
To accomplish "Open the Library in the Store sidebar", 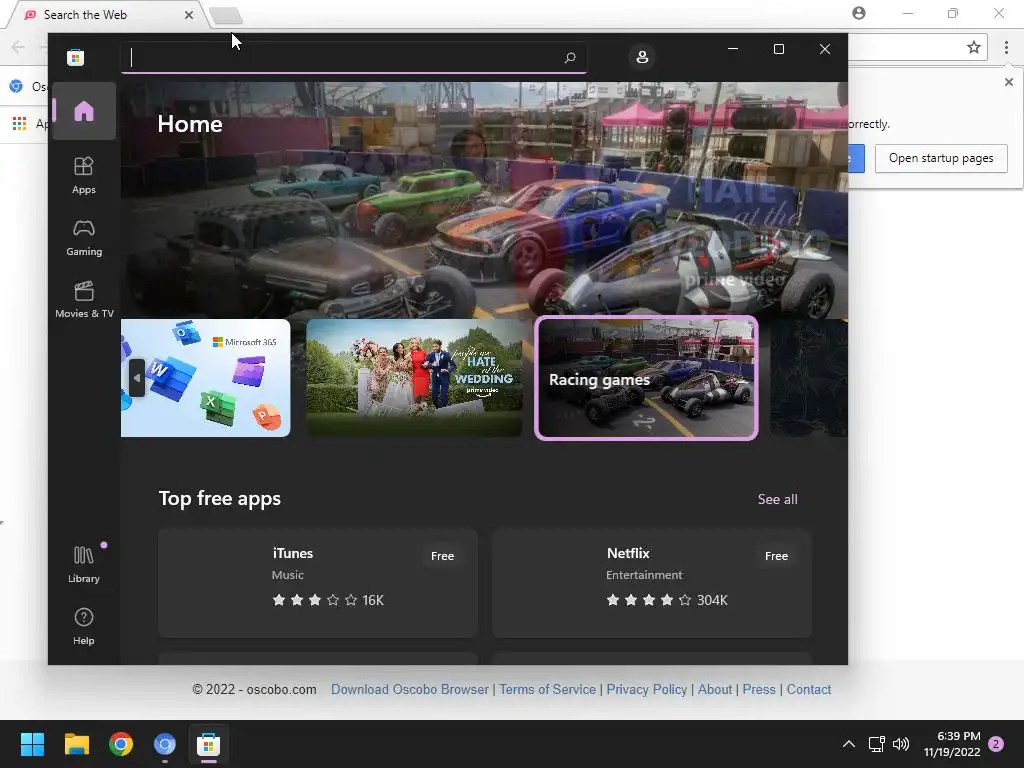I will (84, 565).
